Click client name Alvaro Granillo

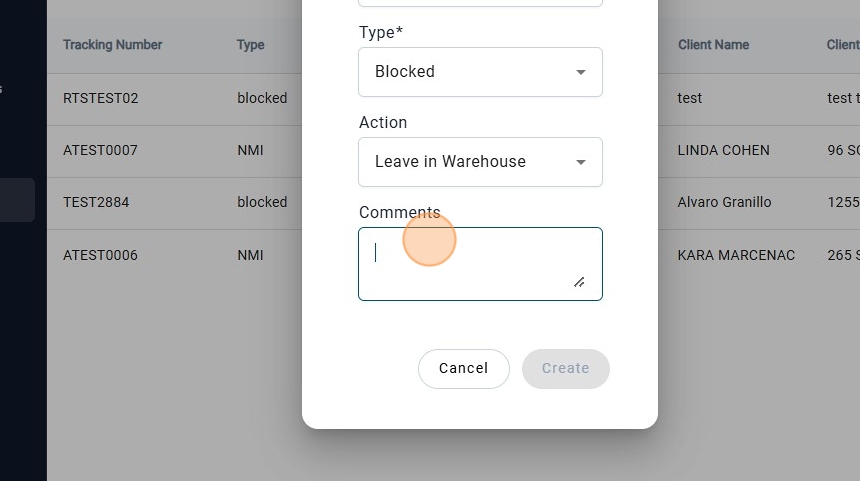pos(724,202)
